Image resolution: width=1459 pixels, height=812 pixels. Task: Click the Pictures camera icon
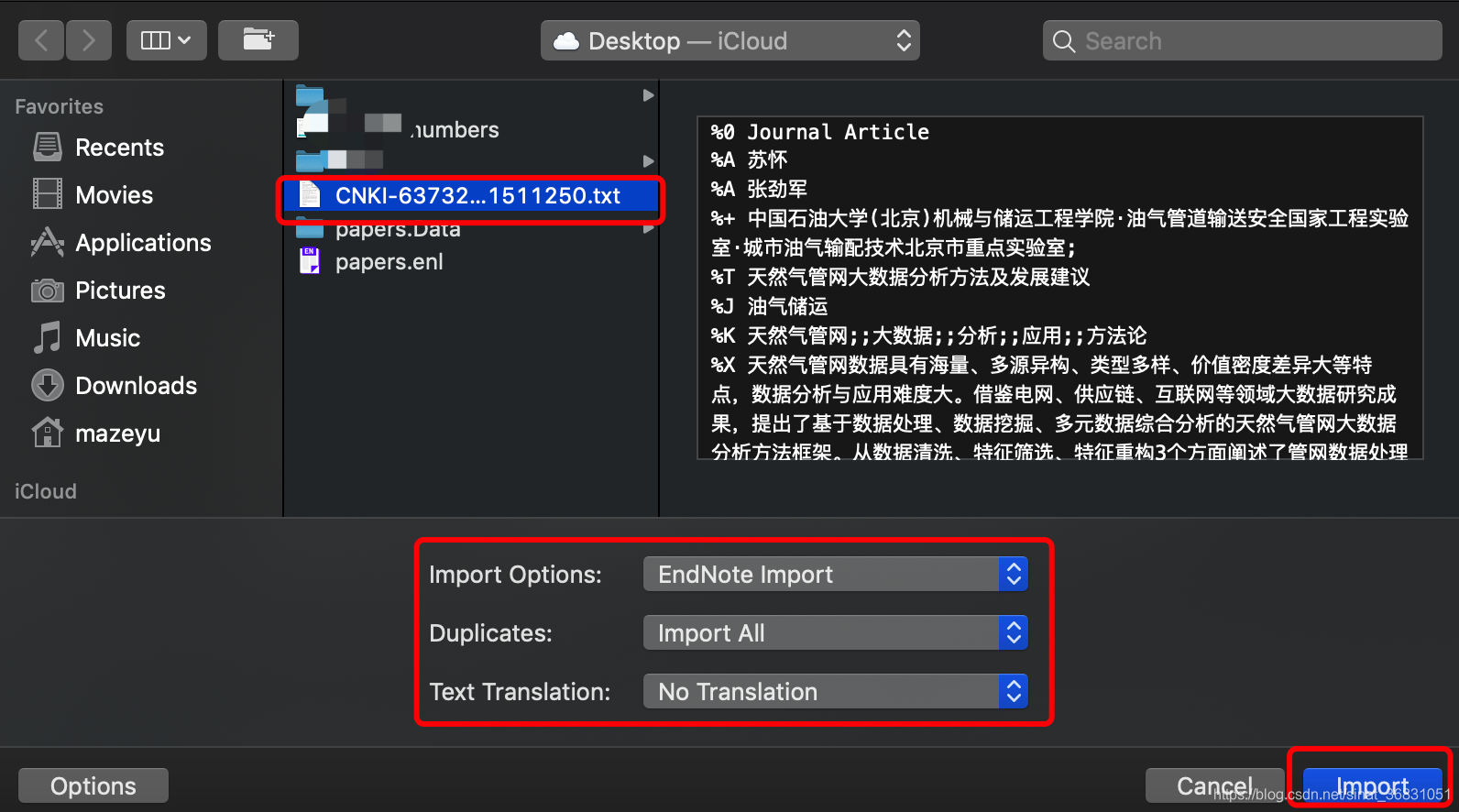point(48,291)
